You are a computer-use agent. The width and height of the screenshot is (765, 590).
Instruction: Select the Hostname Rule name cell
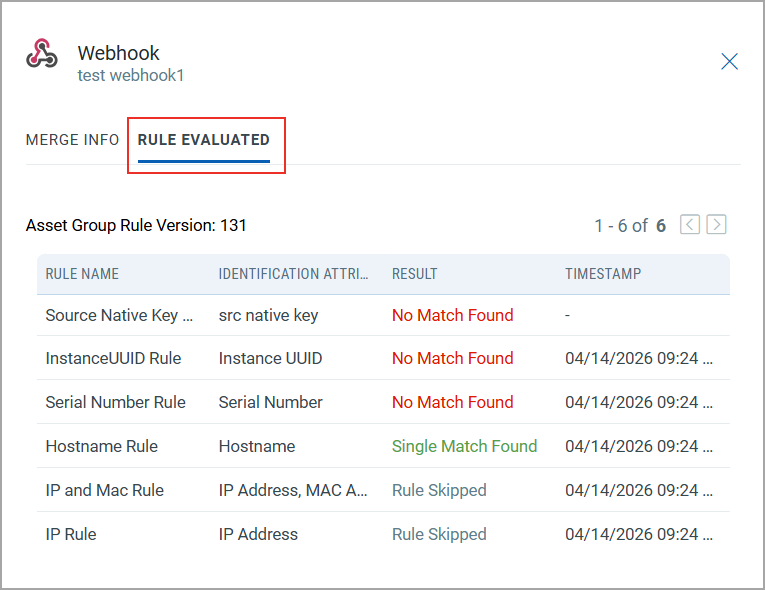101,446
